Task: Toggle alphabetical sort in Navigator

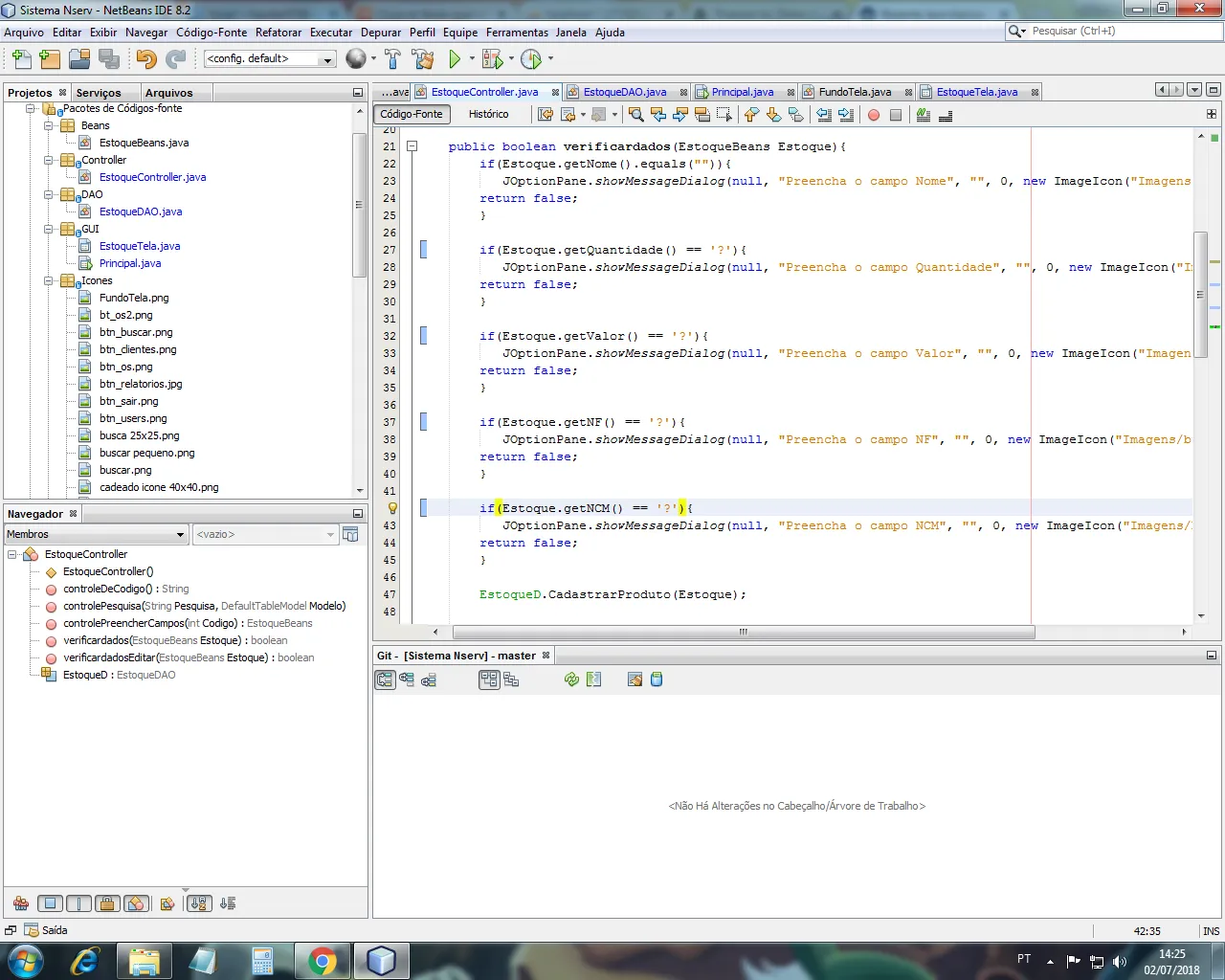Action: (199, 903)
